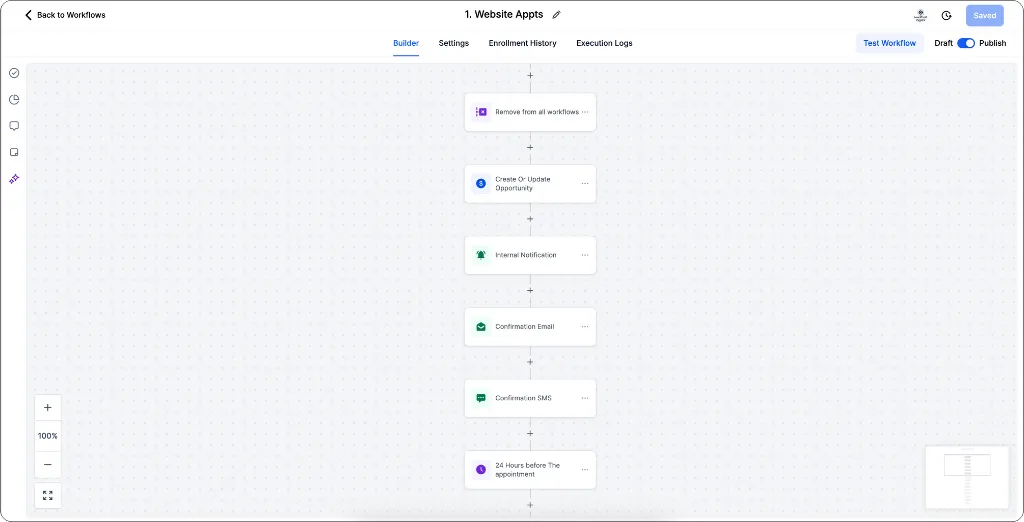Click the AI sparkle sidebar icon
Screen dimensions: 1024x522
[x=14, y=179]
